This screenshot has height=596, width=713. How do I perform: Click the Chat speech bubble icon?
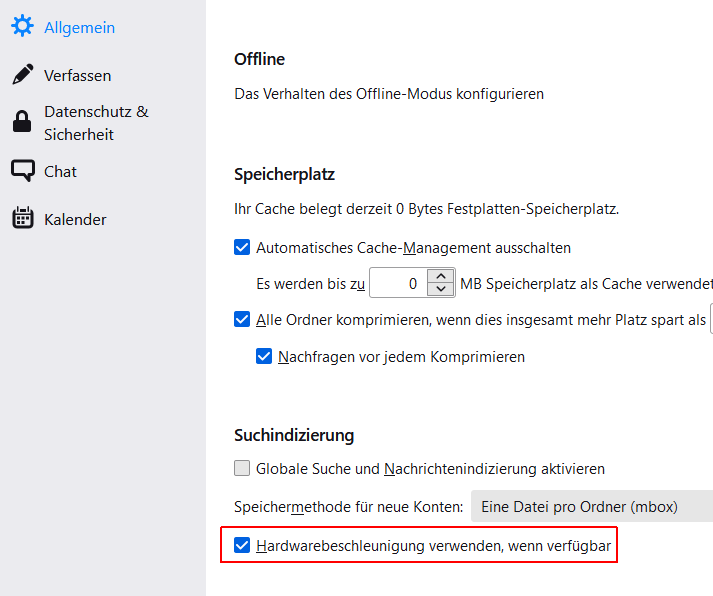(x=22, y=171)
